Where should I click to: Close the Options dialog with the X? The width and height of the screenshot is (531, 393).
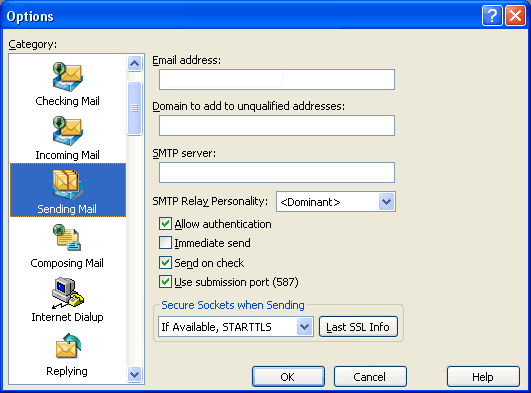coord(515,16)
